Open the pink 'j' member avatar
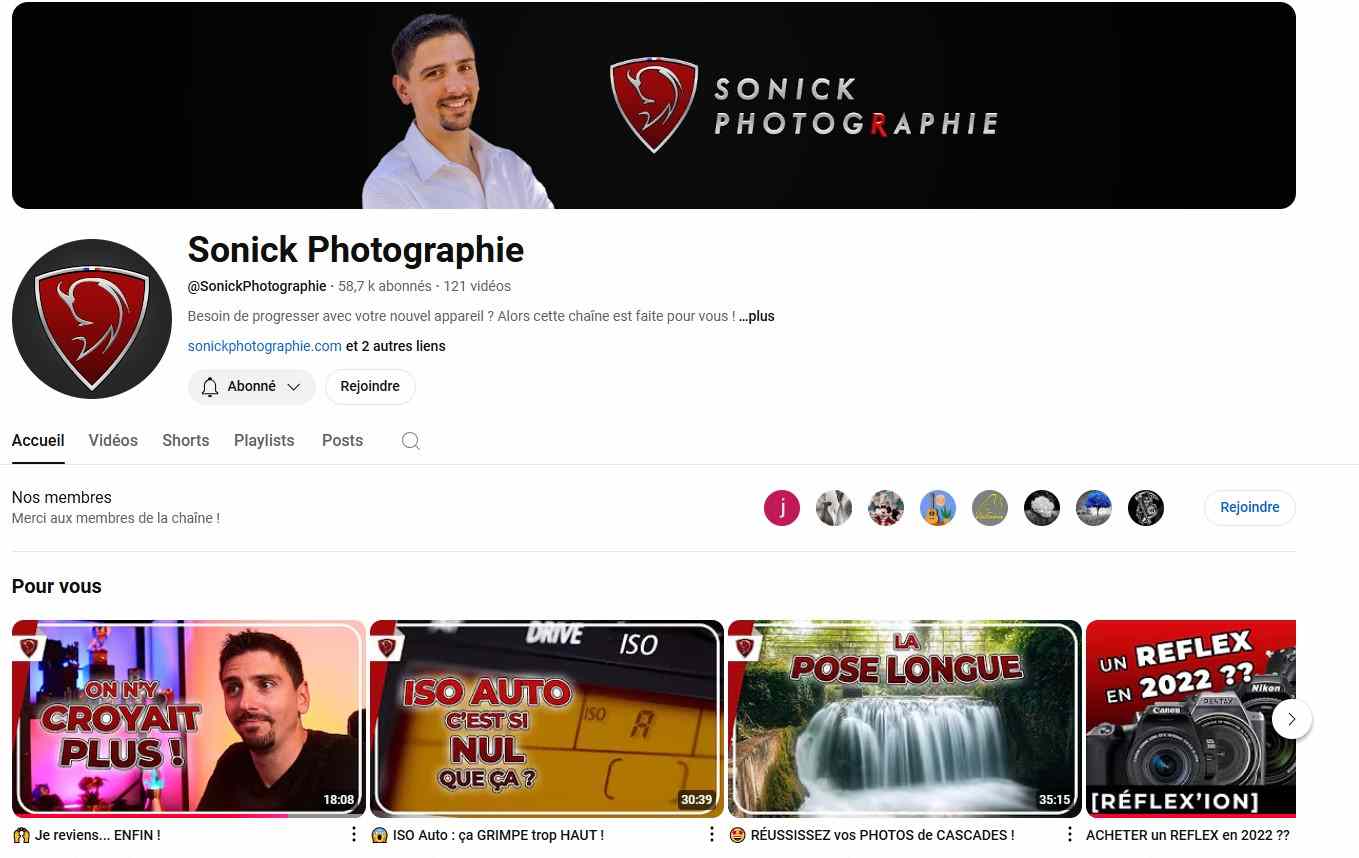Screen dimensions: 1359x858 pos(782,508)
